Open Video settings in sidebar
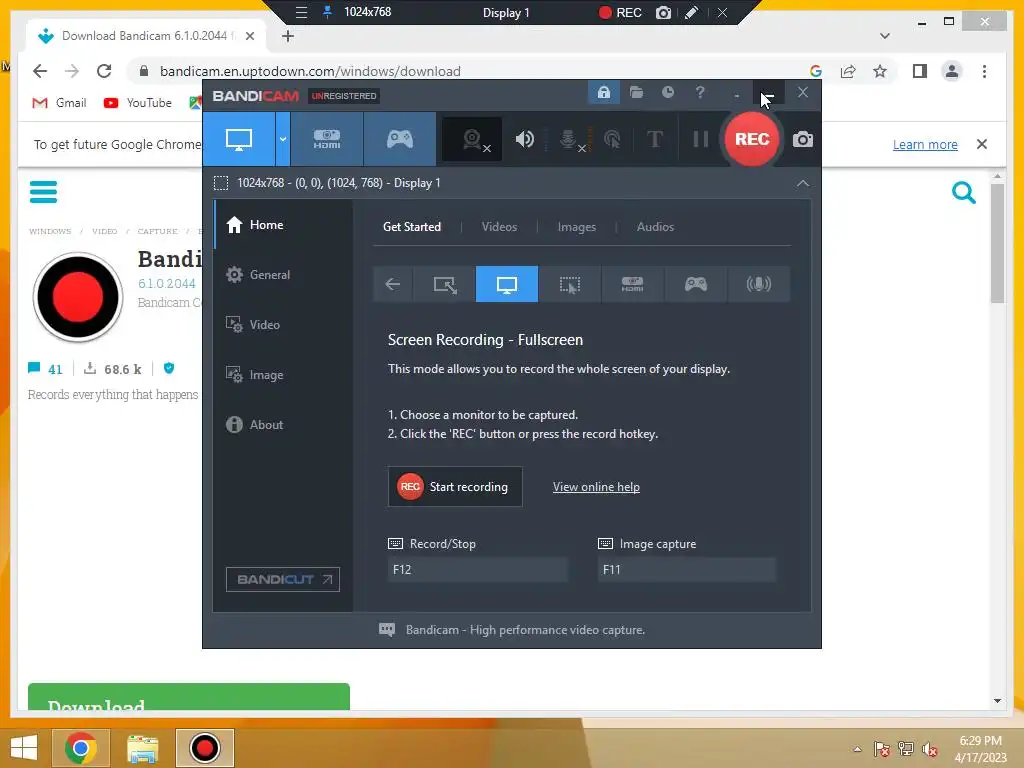 (283, 325)
